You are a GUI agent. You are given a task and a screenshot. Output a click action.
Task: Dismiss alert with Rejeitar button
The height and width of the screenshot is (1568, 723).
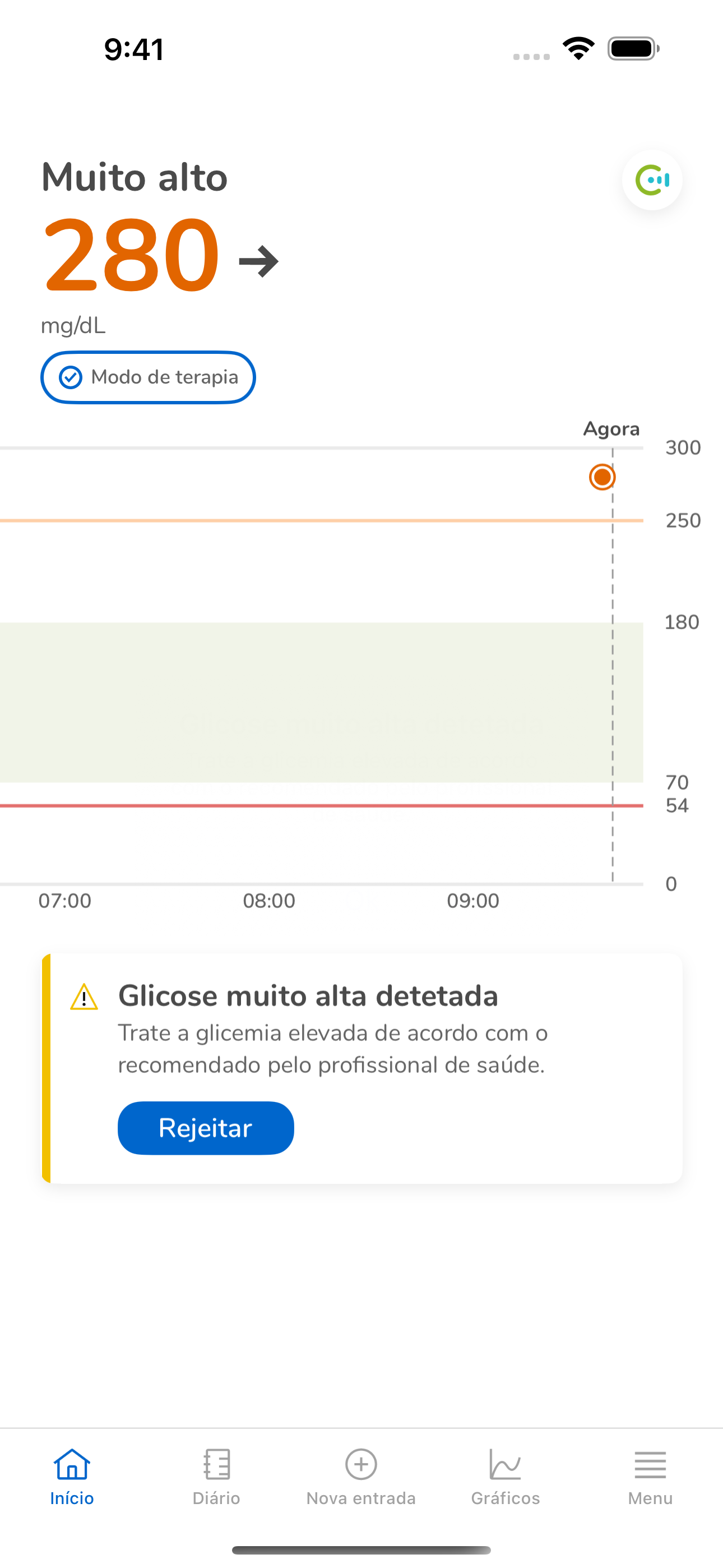pos(206,1128)
